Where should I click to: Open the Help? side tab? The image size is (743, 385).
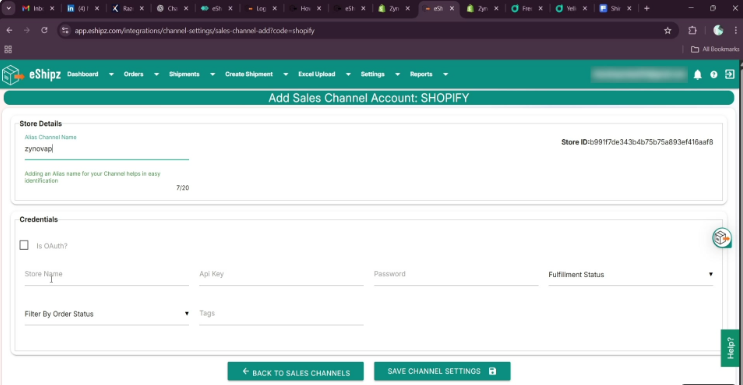730,348
